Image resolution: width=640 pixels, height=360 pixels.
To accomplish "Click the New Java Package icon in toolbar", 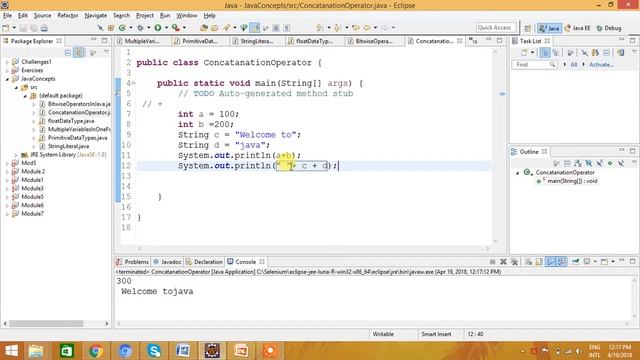I will tap(111, 28).
